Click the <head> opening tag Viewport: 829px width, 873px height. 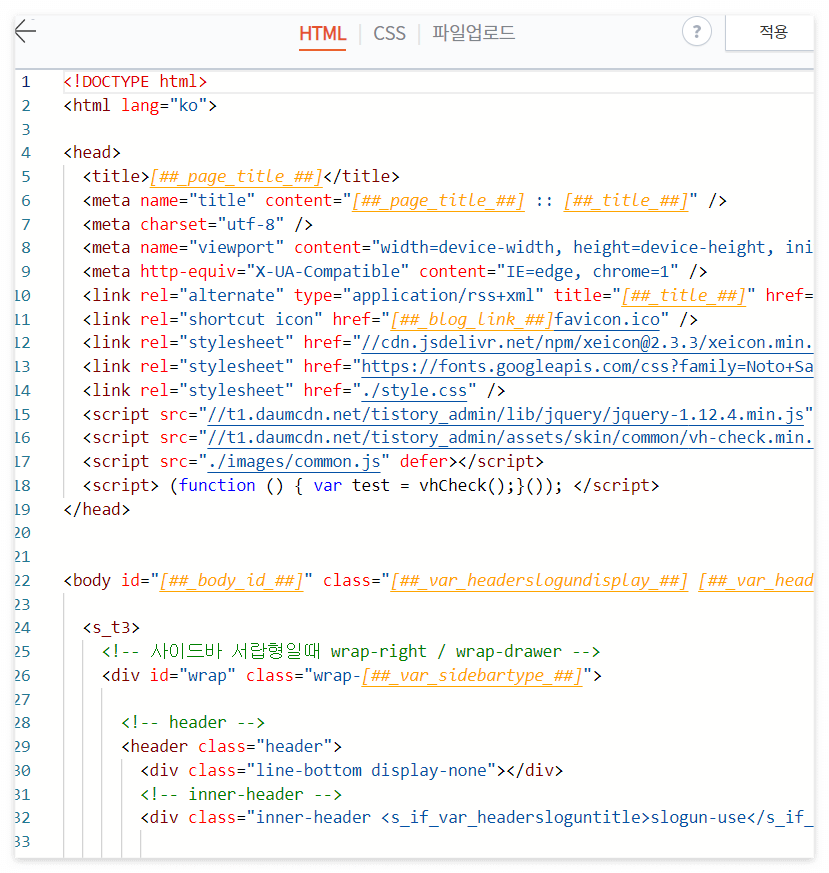point(92,153)
